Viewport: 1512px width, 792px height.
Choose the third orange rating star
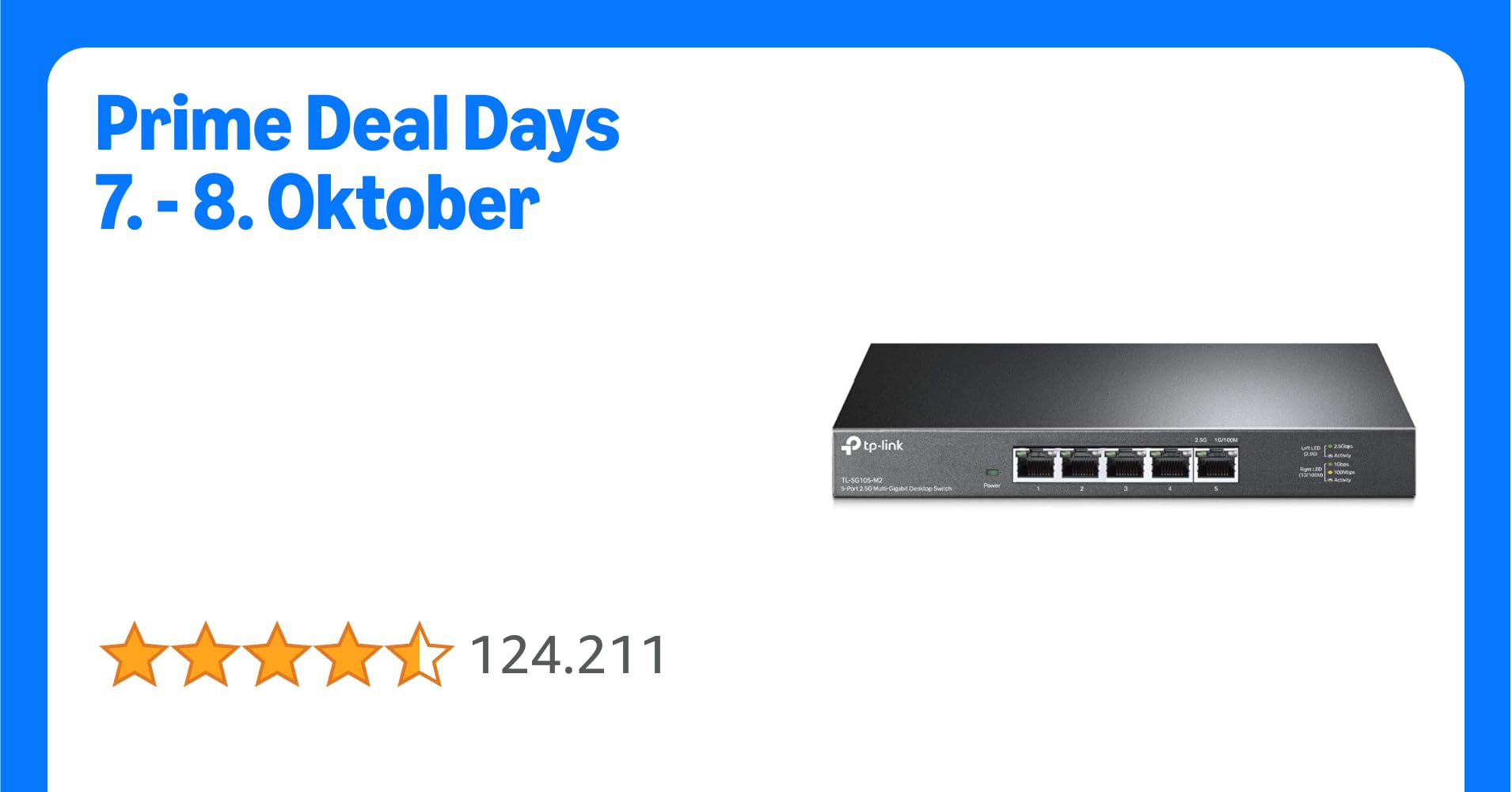pyautogui.click(x=276, y=654)
